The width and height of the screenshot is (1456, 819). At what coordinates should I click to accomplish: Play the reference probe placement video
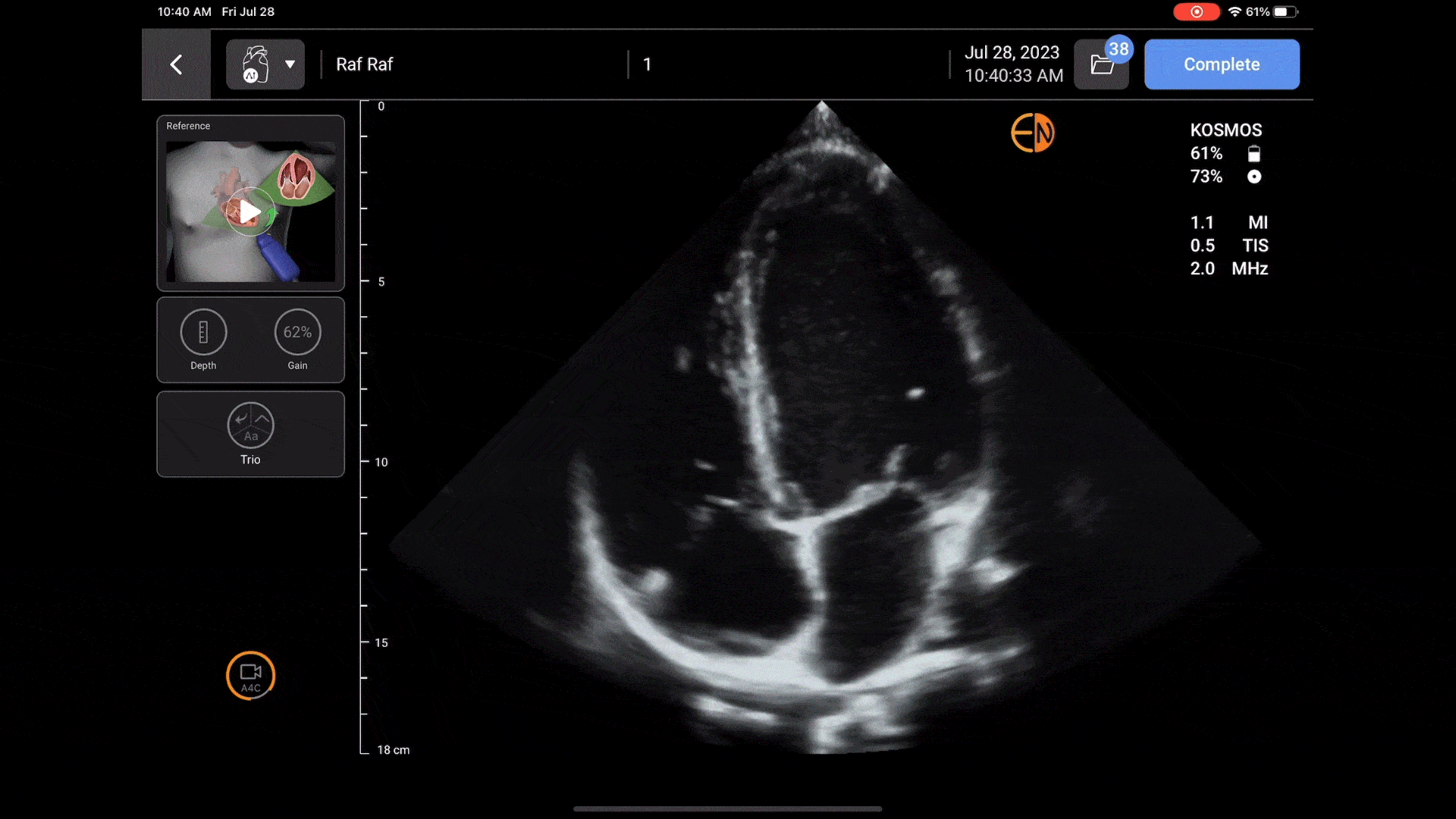point(249,212)
